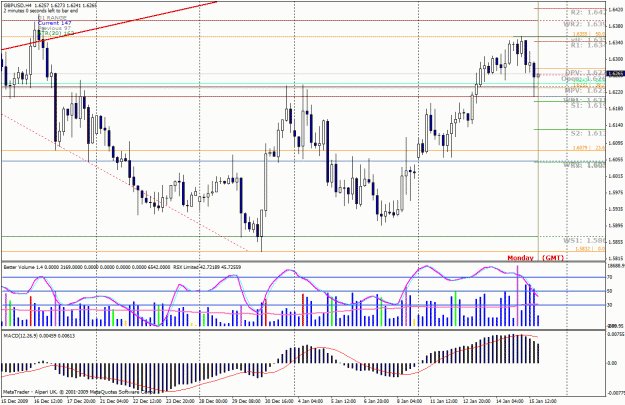Image resolution: width=625 pixels, height=405 pixels.
Task: Click the '2 minutes 0 seconds left to bar end' label
Action: coord(41,11)
